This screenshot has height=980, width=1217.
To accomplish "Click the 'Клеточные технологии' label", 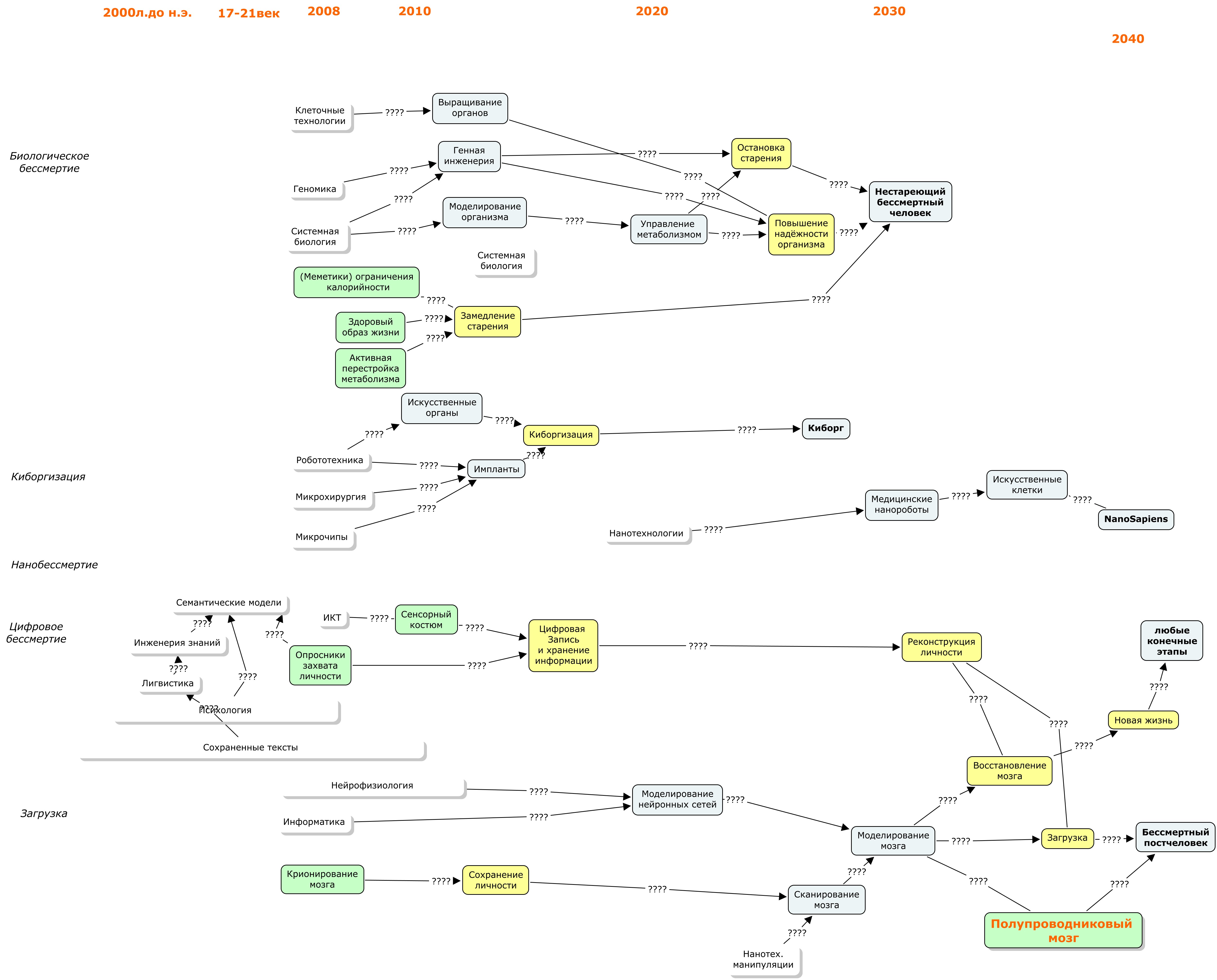I will pyautogui.click(x=320, y=116).
